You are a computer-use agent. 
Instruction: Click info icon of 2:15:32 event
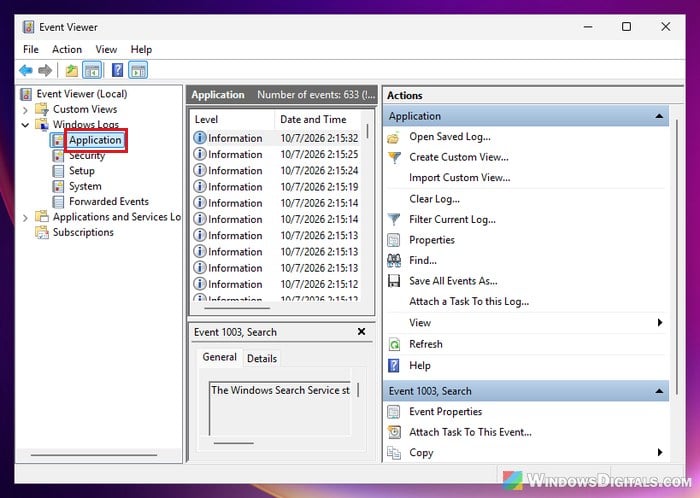200,138
